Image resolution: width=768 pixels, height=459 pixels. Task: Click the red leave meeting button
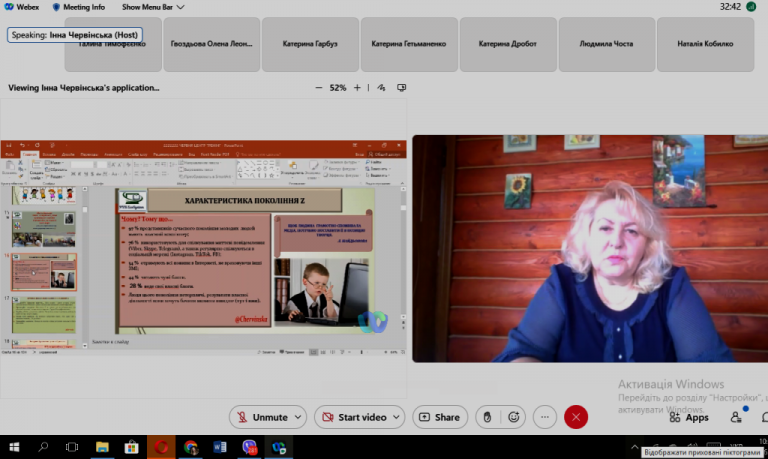[x=576, y=417]
